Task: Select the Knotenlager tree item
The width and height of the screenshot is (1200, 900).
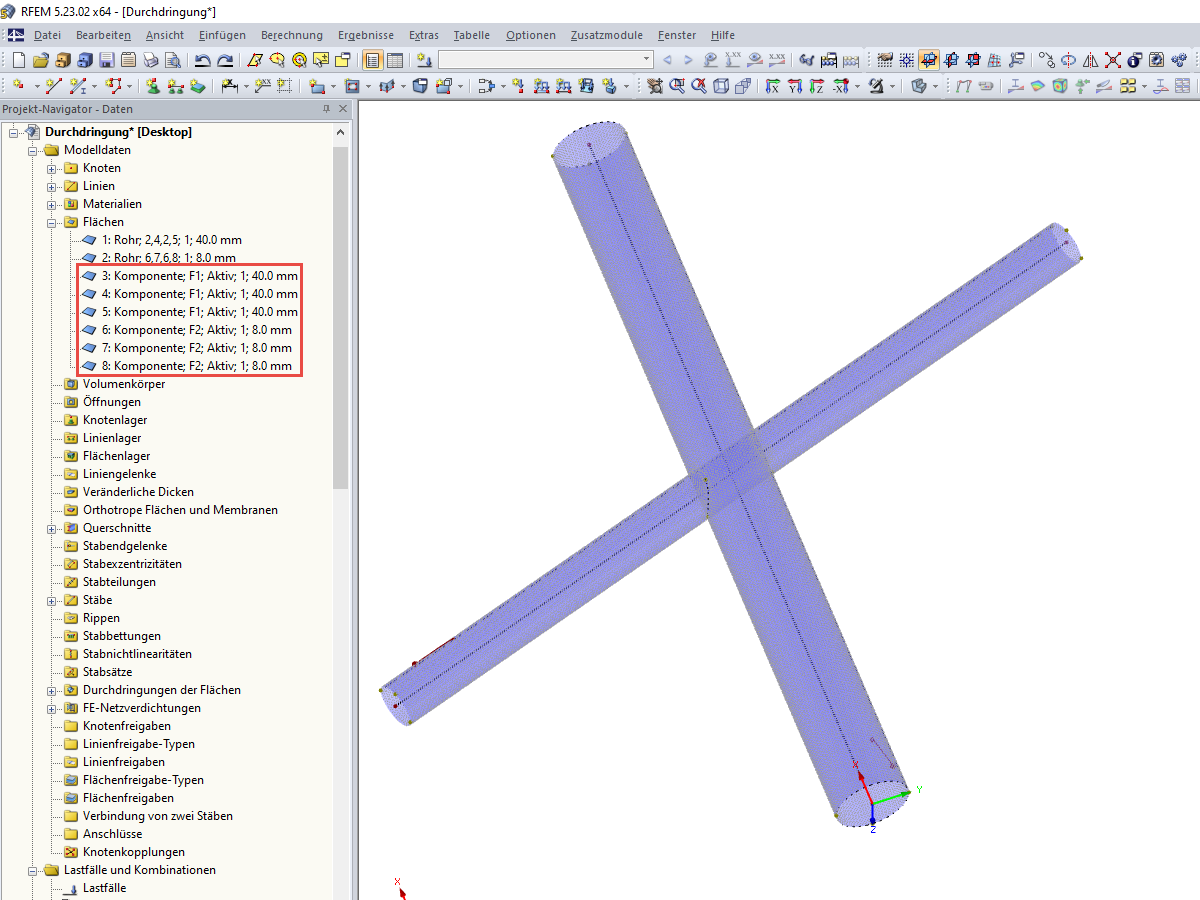Action: 115,420
